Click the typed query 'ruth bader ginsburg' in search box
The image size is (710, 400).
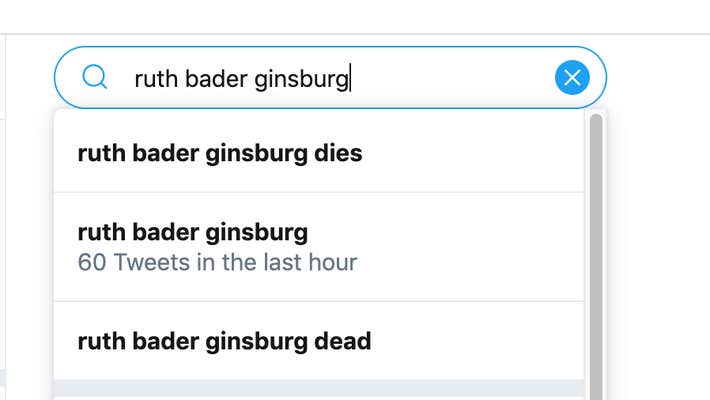[242, 79]
